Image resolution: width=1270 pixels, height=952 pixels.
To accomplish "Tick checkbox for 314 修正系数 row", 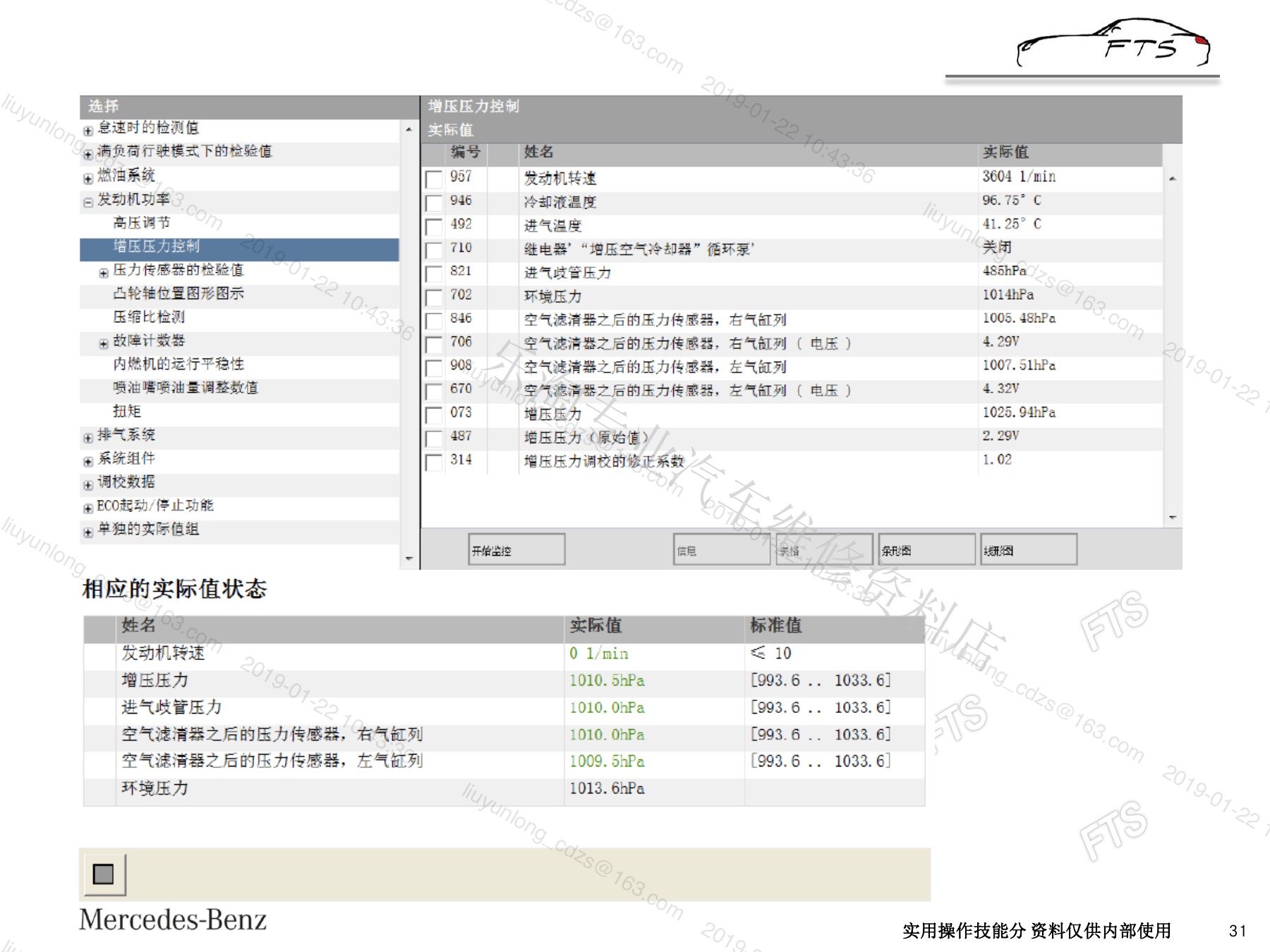I will point(434,462).
